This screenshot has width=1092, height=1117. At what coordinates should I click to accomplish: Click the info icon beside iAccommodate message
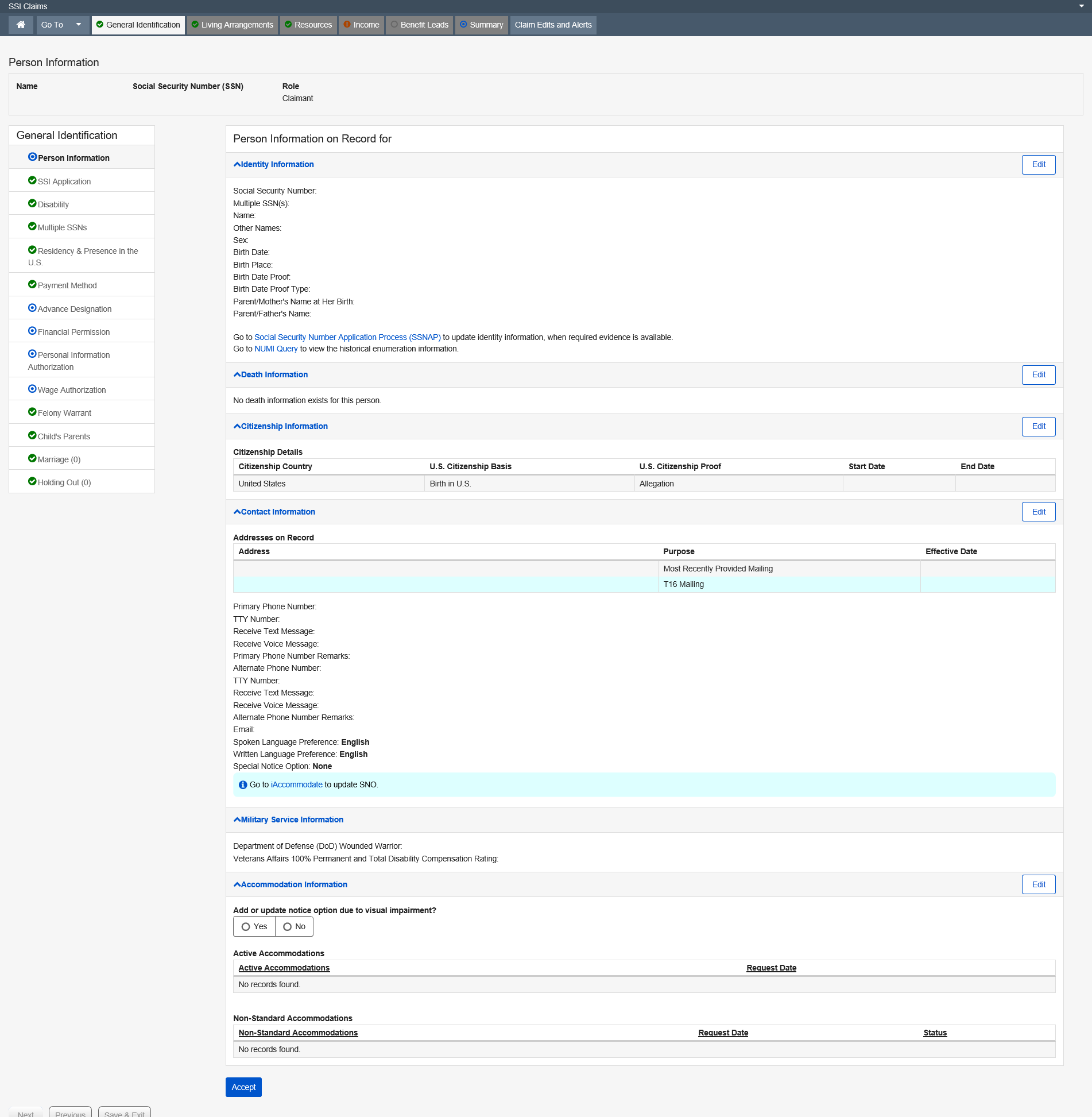point(243,785)
